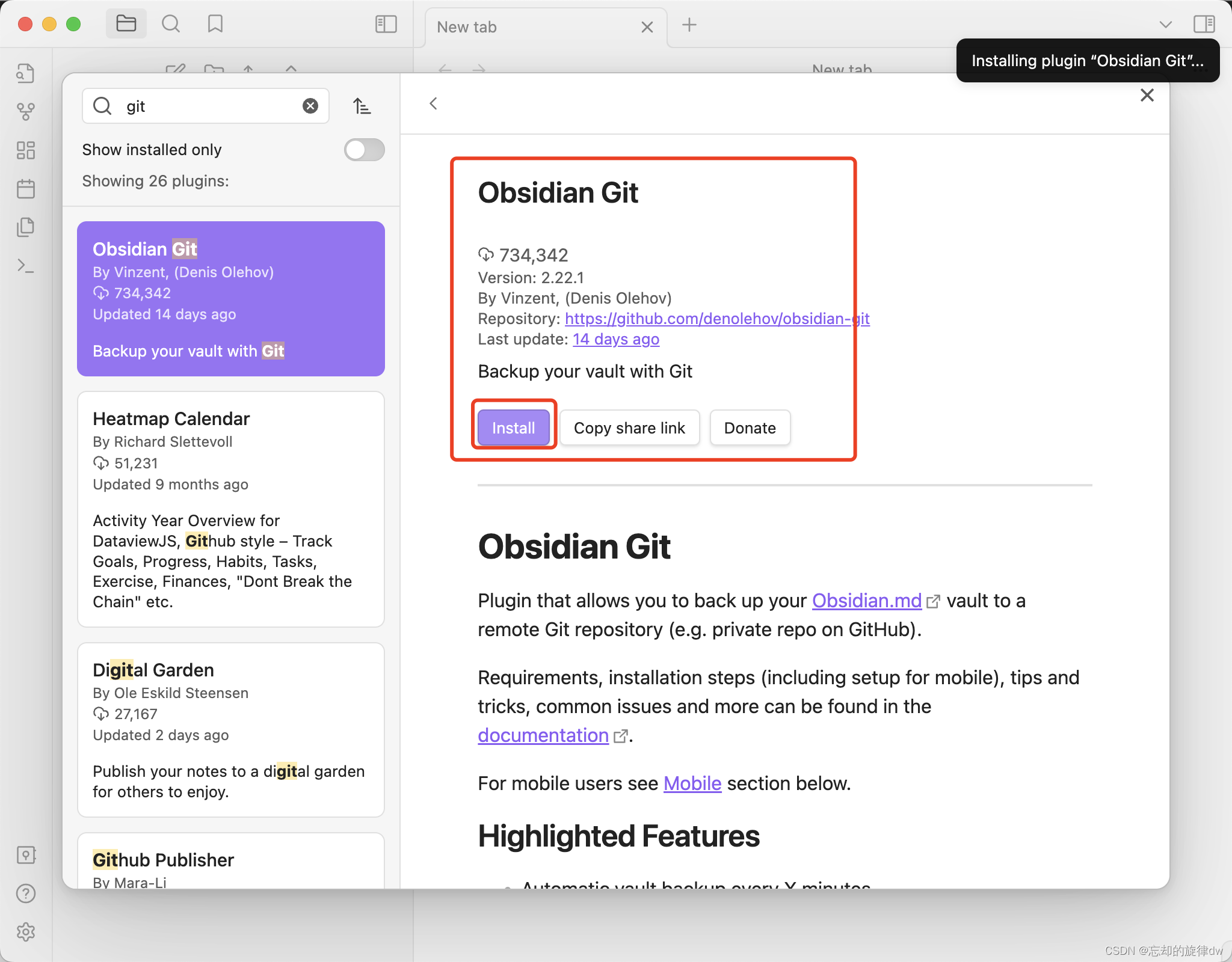Toggle the right sidebar panel icon

click(x=1204, y=24)
